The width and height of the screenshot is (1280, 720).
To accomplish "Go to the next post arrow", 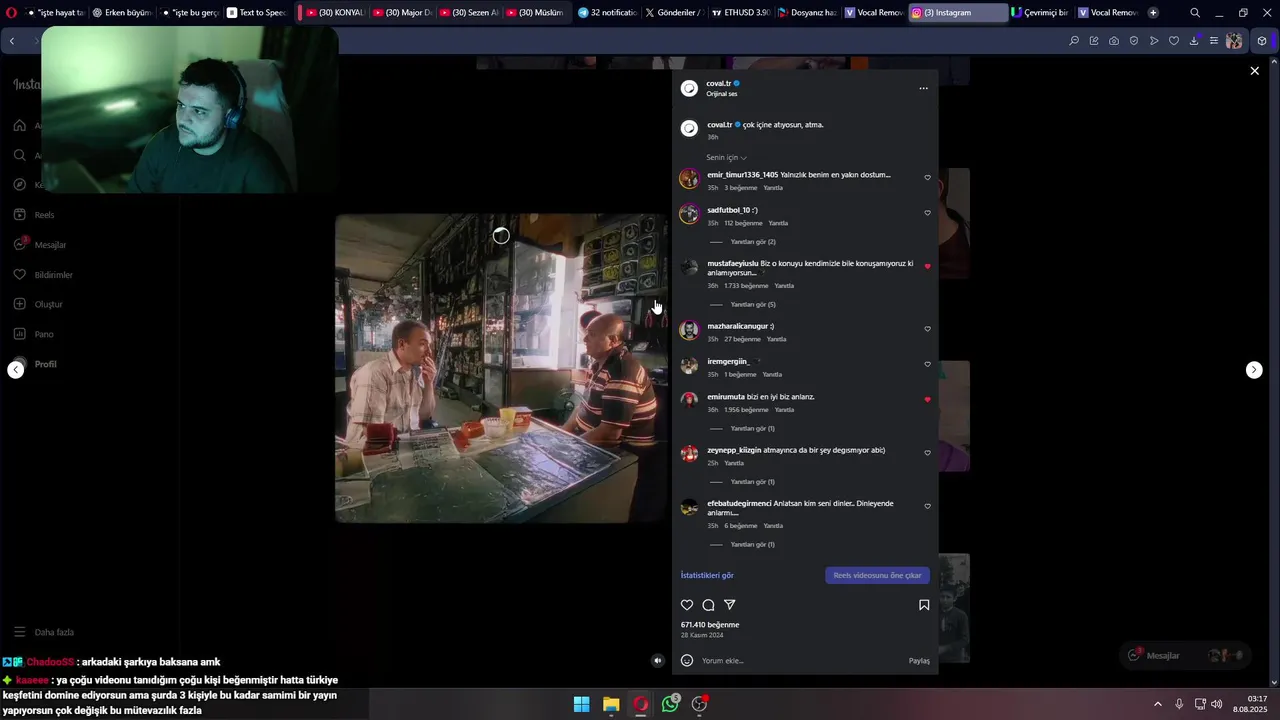I will pos(1254,370).
